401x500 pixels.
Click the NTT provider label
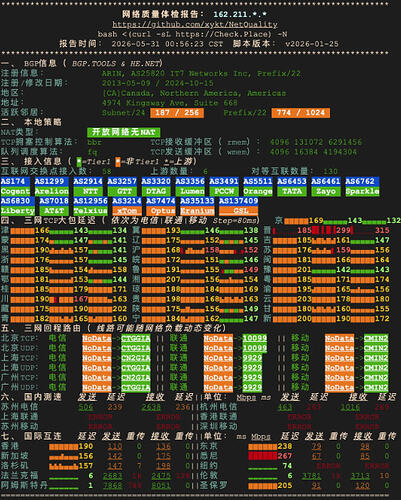pyautogui.click(x=88, y=191)
